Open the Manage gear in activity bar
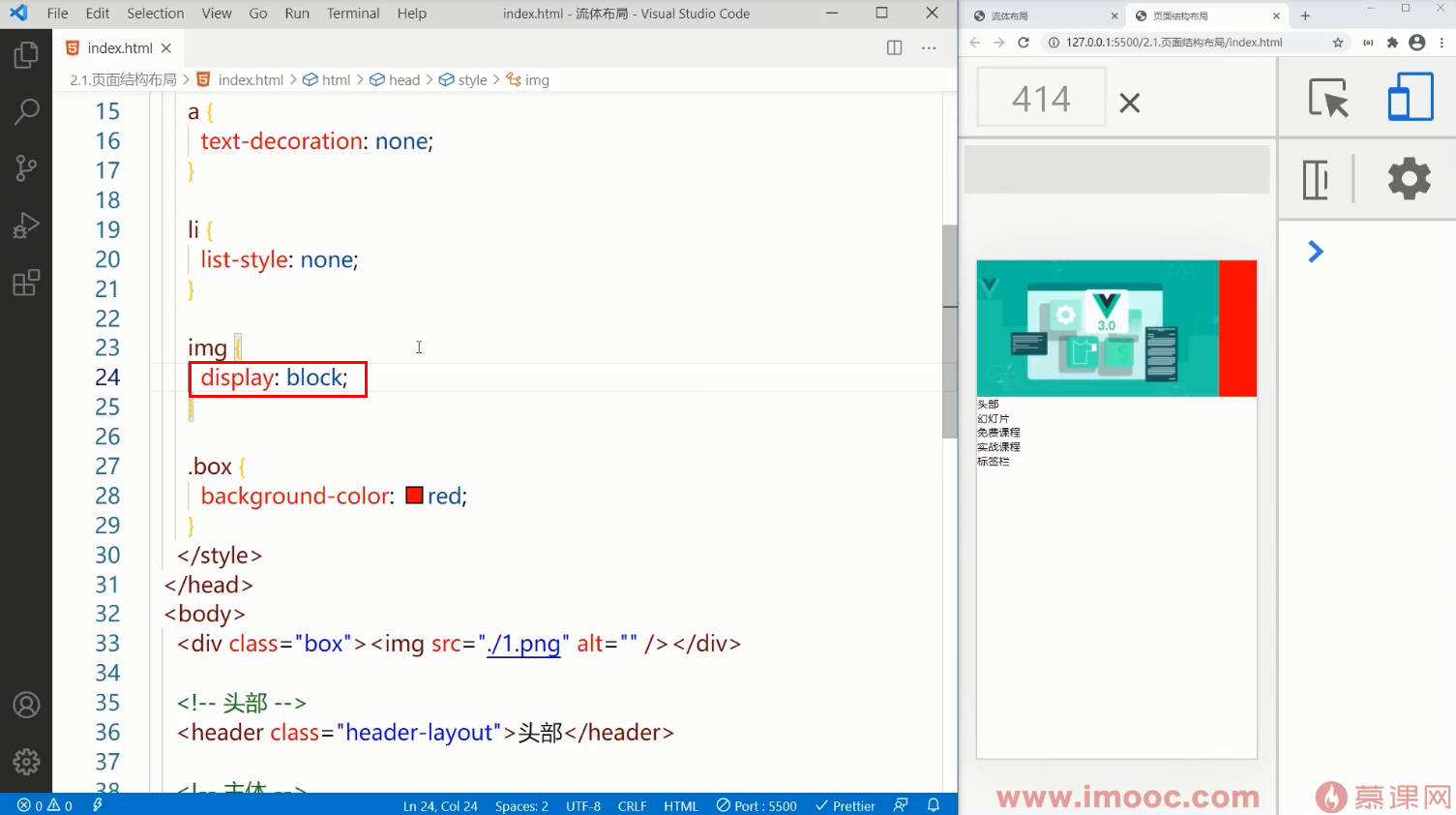The width and height of the screenshot is (1456, 815). pos(26,762)
